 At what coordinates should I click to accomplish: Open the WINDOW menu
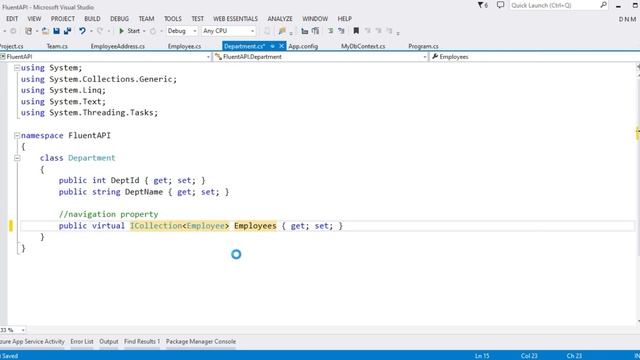point(315,19)
